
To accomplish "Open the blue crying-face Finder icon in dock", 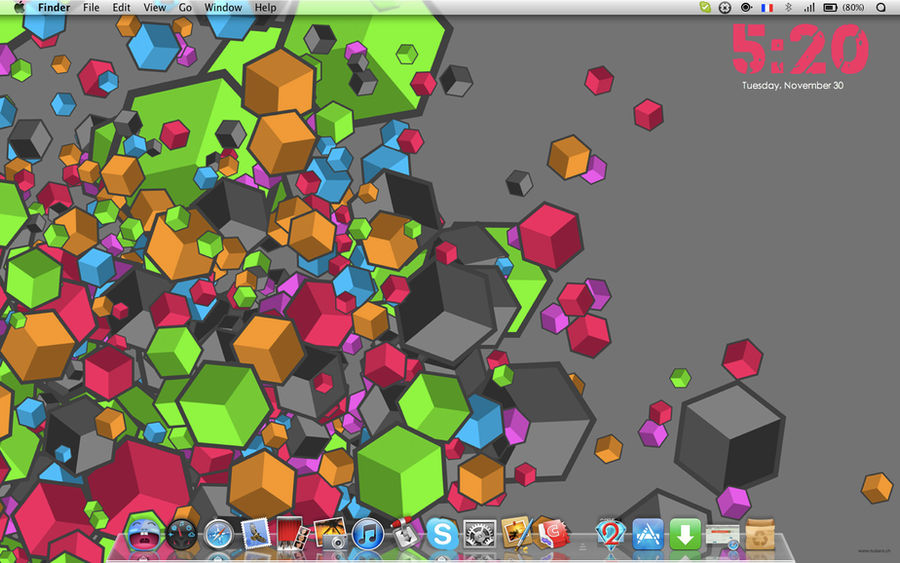I will click(x=143, y=534).
